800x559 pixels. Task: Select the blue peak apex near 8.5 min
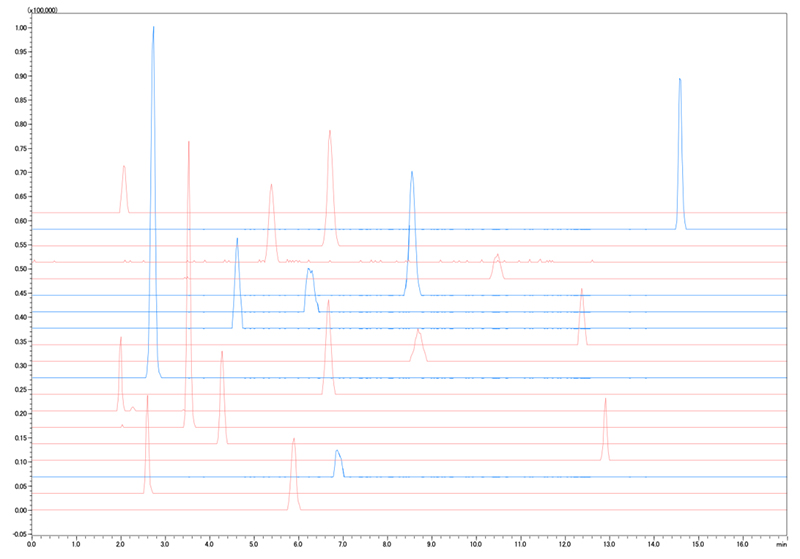411,174
